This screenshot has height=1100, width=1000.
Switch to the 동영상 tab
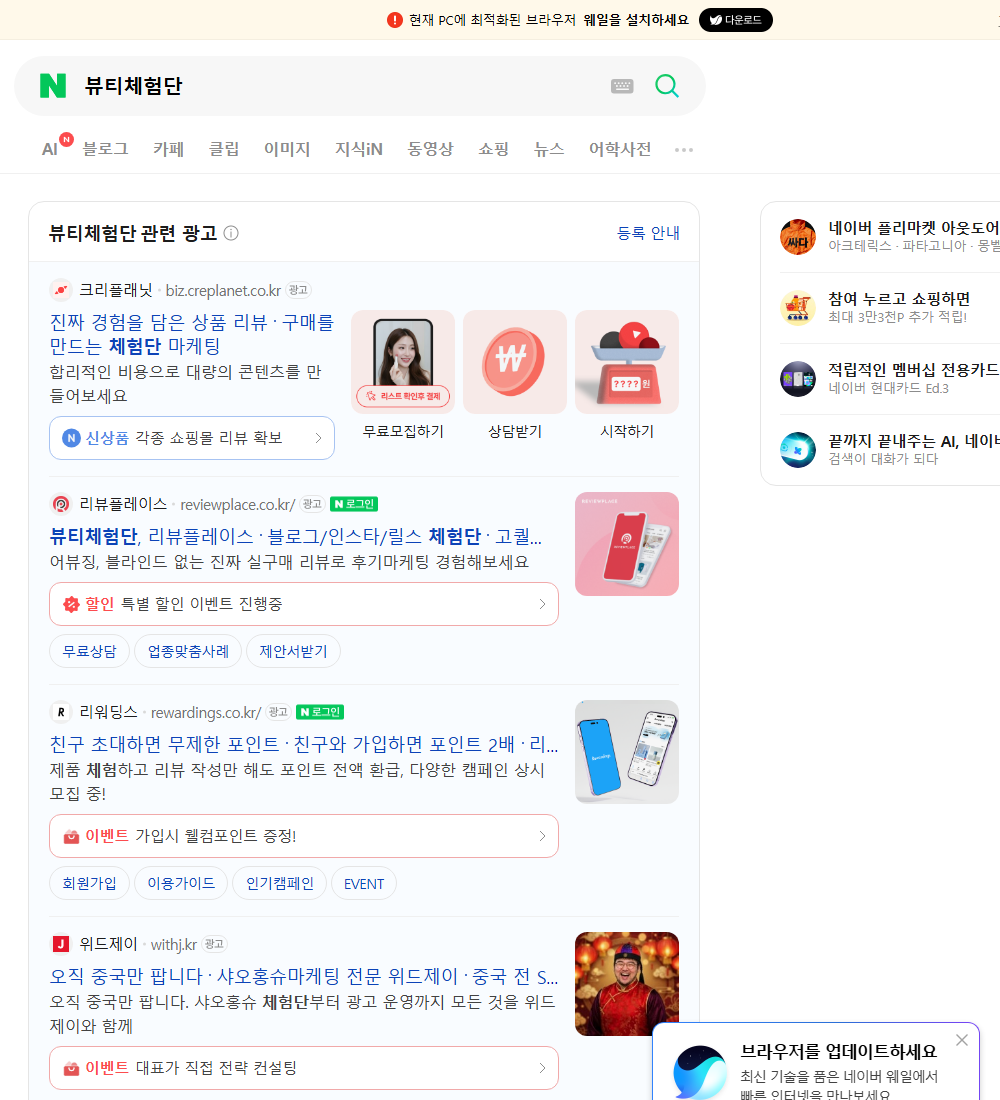pyautogui.click(x=430, y=149)
